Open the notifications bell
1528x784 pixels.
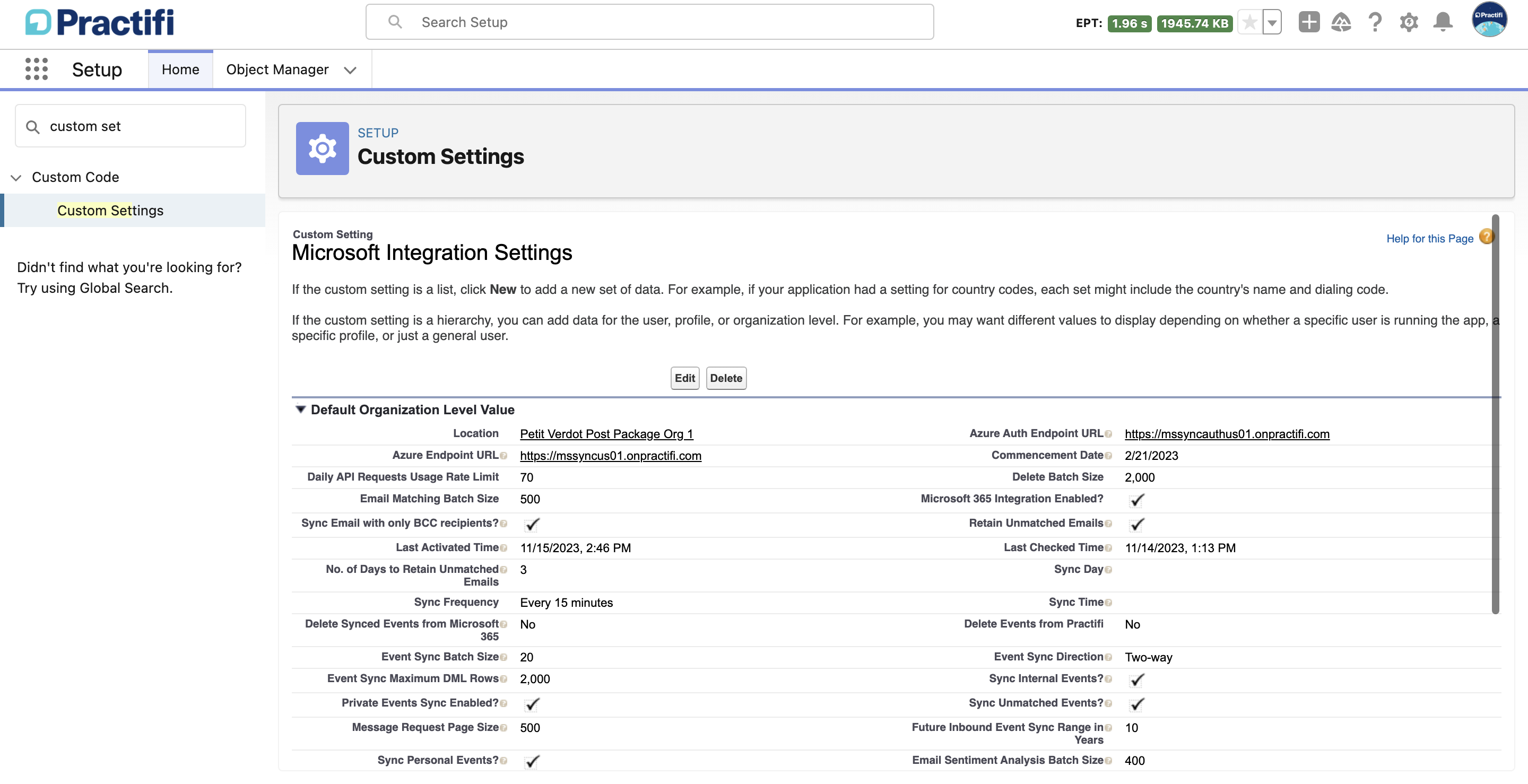[x=1443, y=22]
